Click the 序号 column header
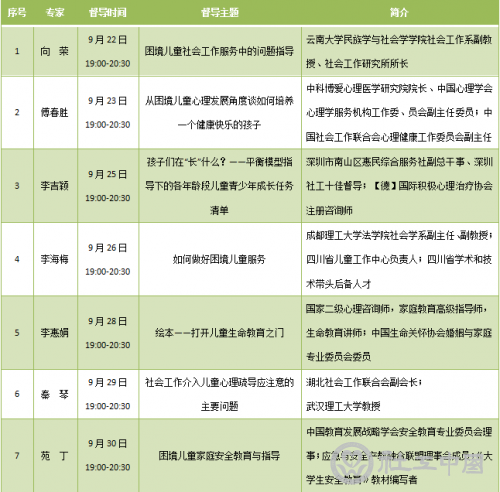Viewport: 500px width, 492px height. [x=17, y=13]
